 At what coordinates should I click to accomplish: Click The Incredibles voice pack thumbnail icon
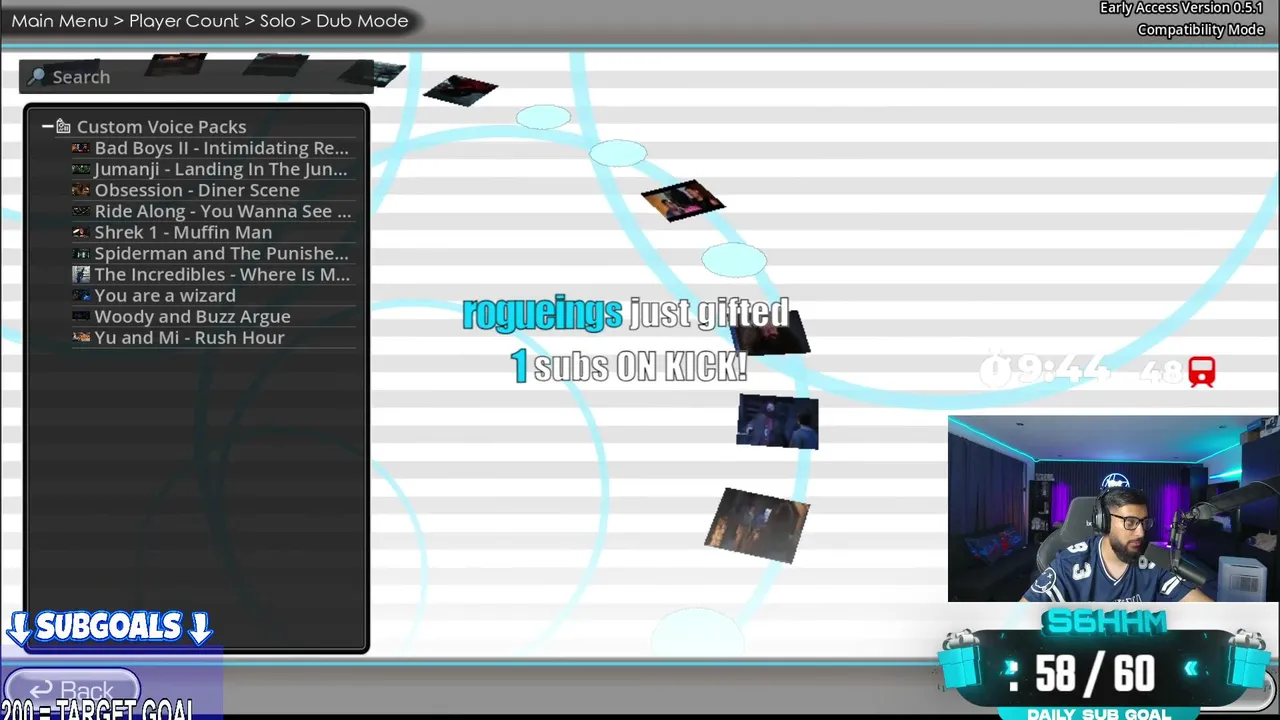tap(81, 274)
